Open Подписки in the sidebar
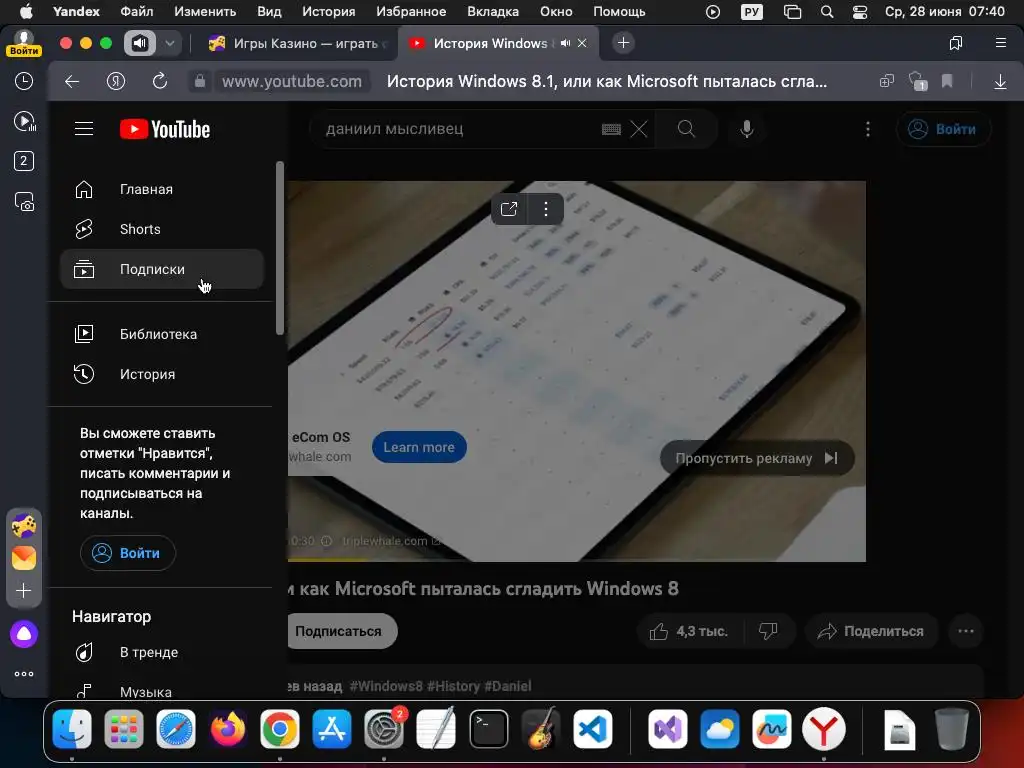The width and height of the screenshot is (1024, 768). coord(162,269)
